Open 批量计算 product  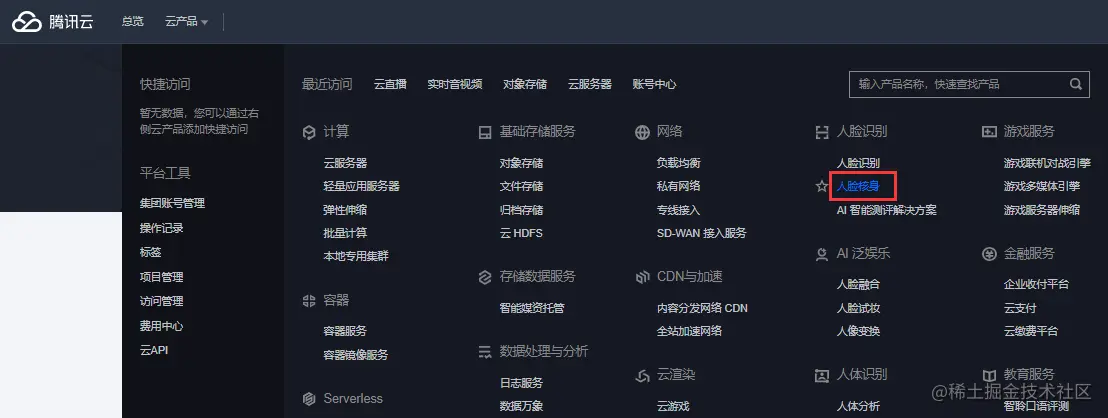coord(345,233)
